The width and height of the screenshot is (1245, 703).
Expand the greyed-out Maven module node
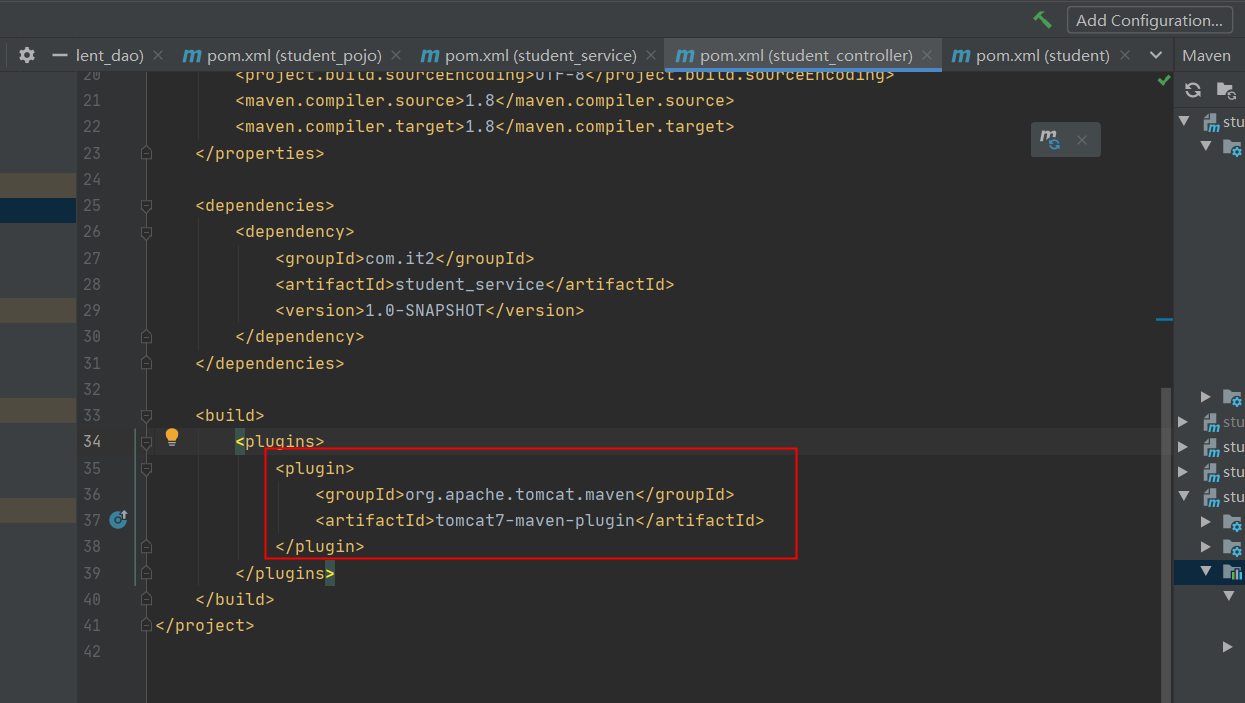pos(1185,422)
